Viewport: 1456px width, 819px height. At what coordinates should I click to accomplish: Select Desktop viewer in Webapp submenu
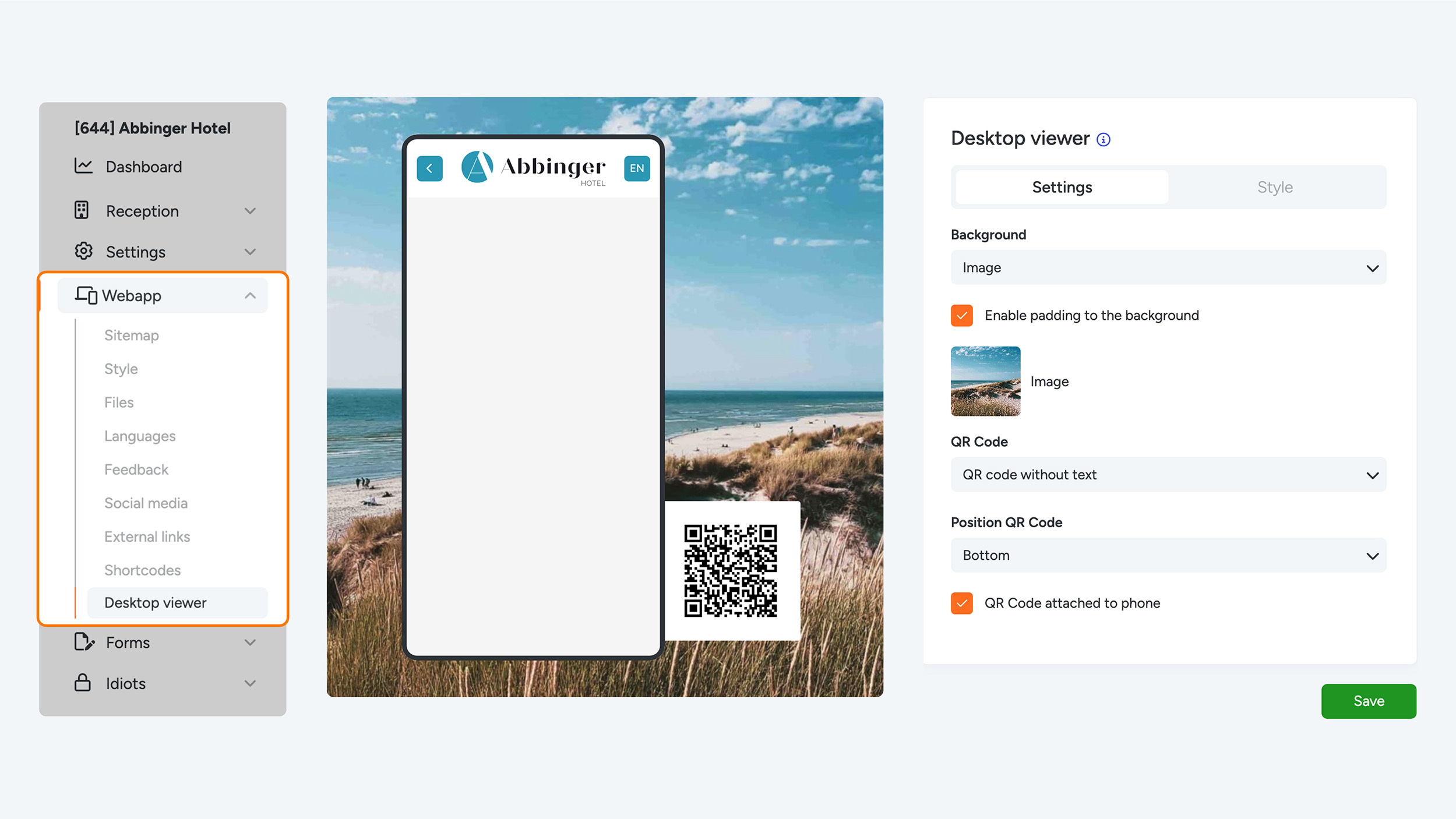(x=177, y=603)
